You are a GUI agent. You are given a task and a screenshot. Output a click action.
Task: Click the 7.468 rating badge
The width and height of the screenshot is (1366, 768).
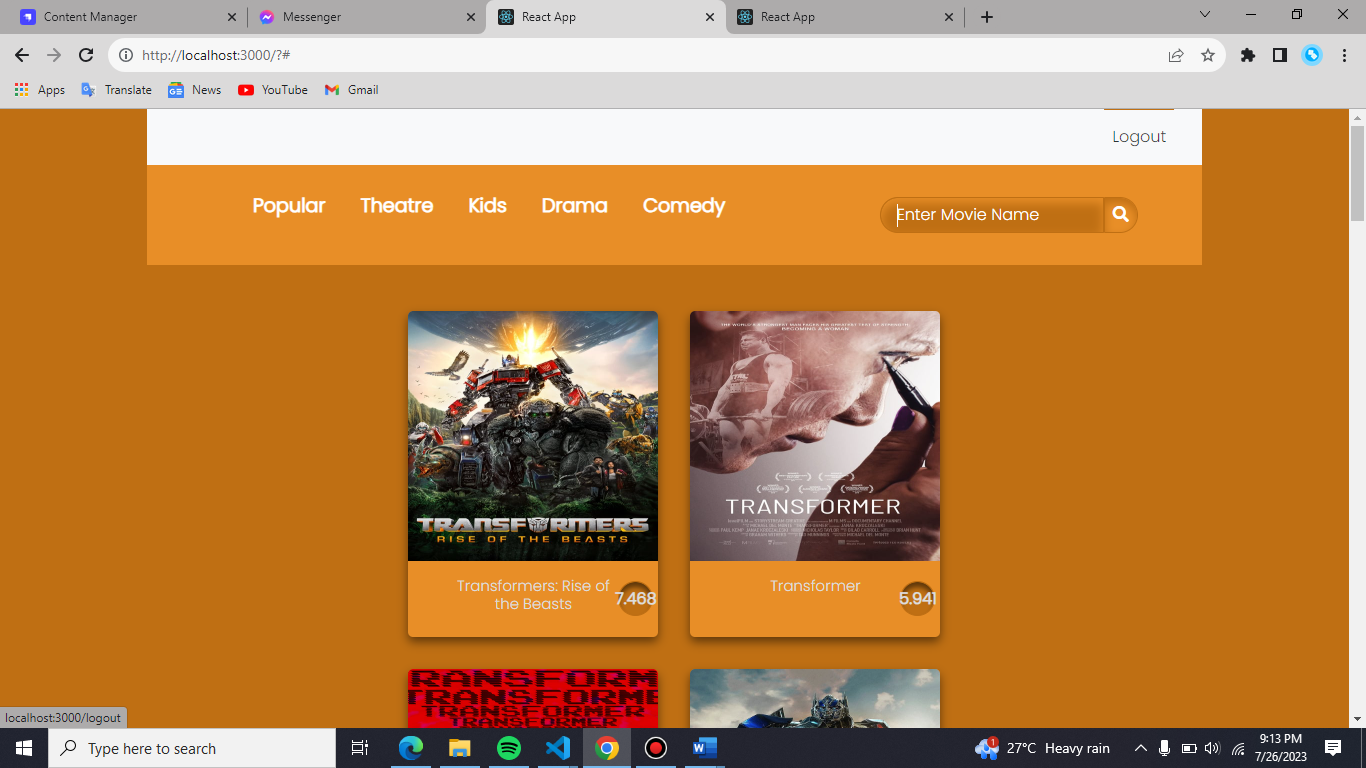(636, 599)
